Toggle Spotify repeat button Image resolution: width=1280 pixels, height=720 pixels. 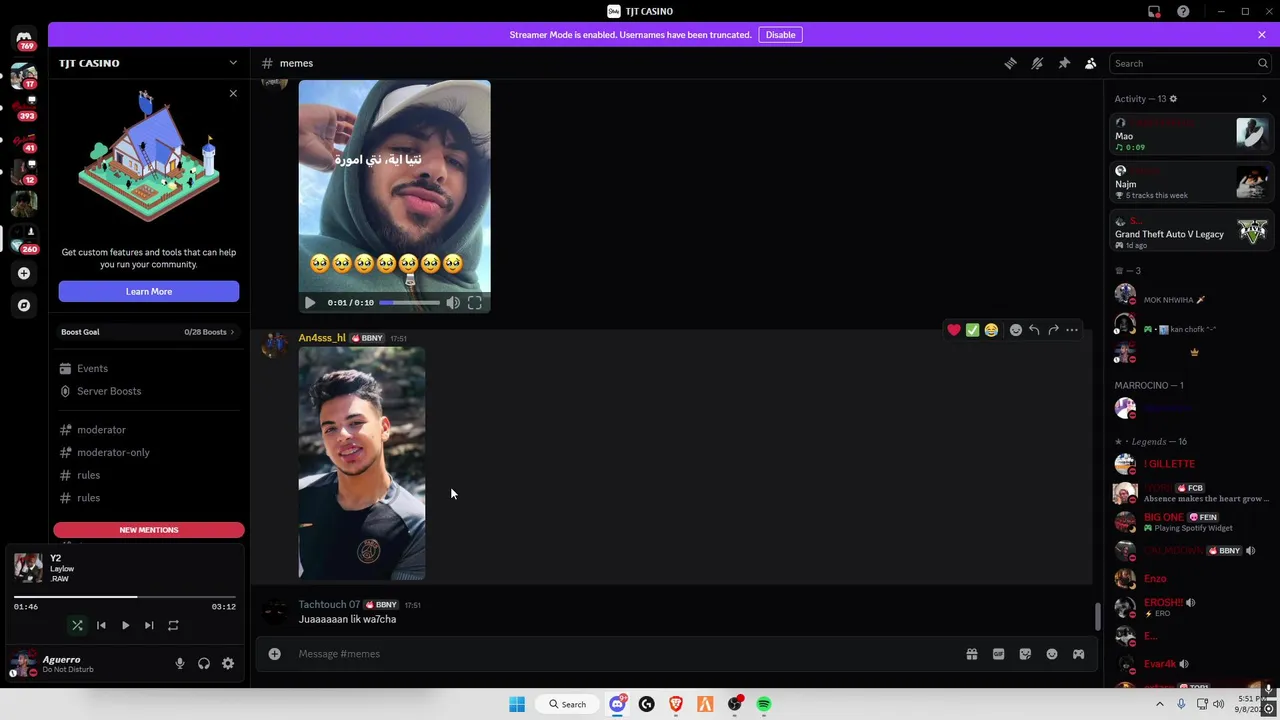(173, 626)
